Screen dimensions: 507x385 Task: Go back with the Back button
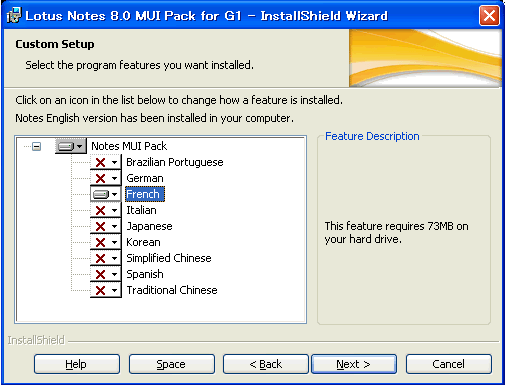coord(266,364)
